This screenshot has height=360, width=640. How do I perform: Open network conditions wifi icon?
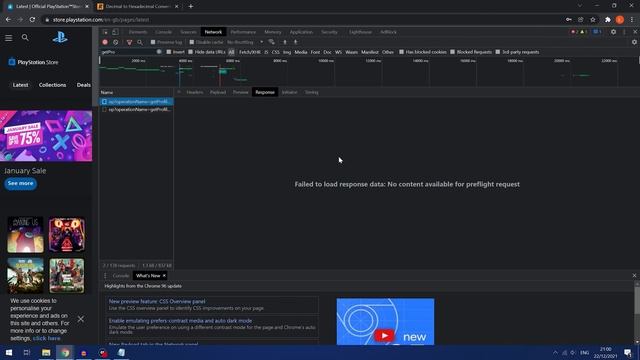pyautogui.click(x=271, y=42)
